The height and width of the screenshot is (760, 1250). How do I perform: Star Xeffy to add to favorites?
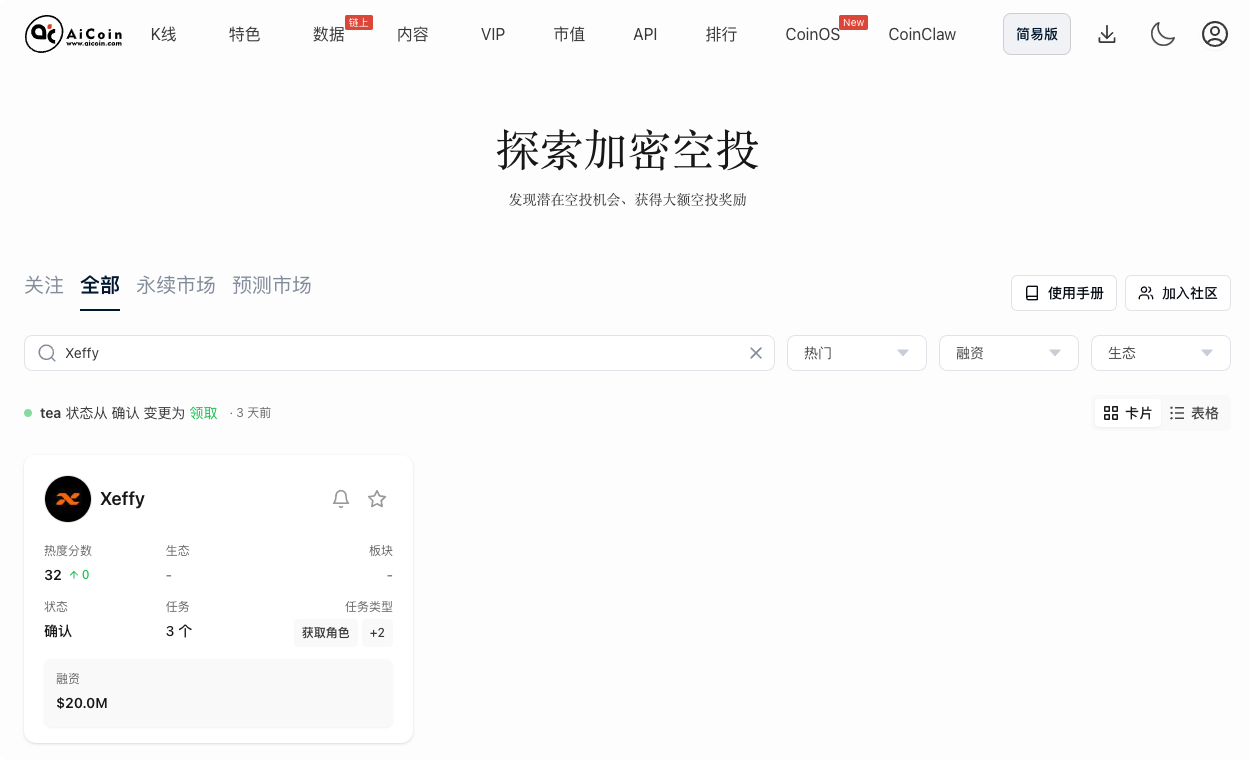click(377, 498)
